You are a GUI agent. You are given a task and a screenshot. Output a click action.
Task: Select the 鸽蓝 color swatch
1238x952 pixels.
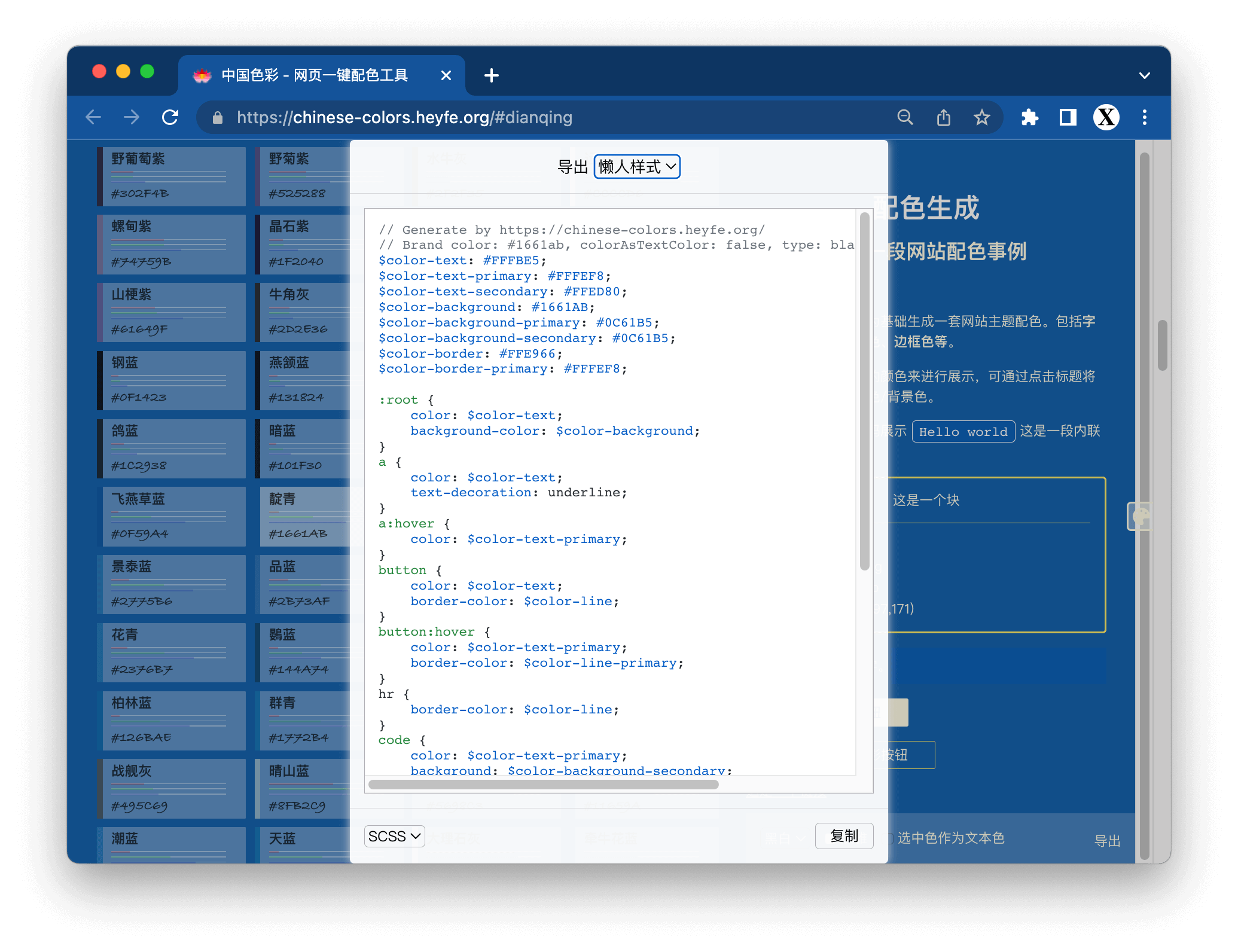[x=172, y=449]
